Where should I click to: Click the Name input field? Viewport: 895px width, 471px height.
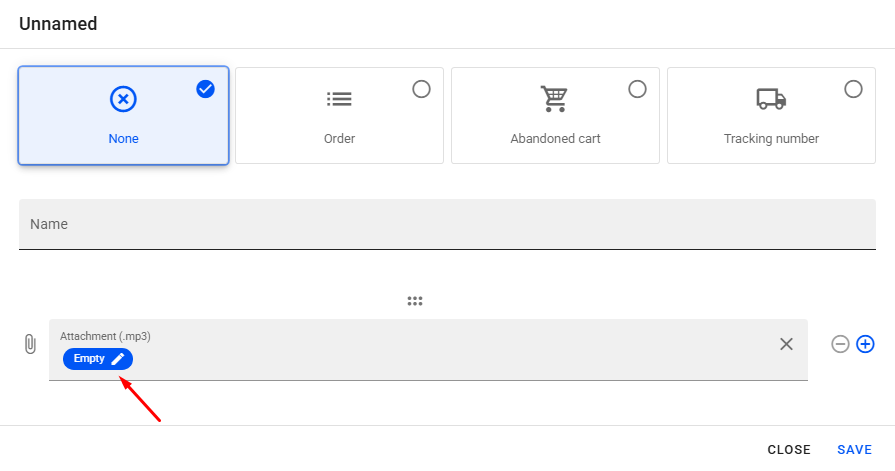click(x=447, y=224)
